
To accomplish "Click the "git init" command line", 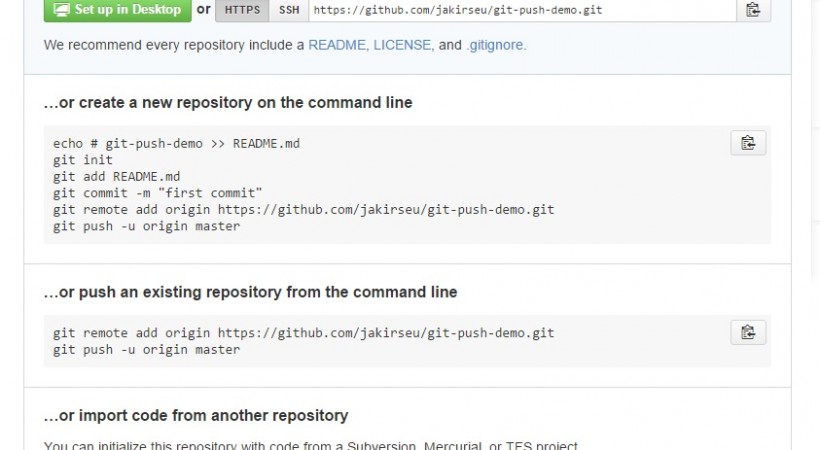I will [x=83, y=160].
